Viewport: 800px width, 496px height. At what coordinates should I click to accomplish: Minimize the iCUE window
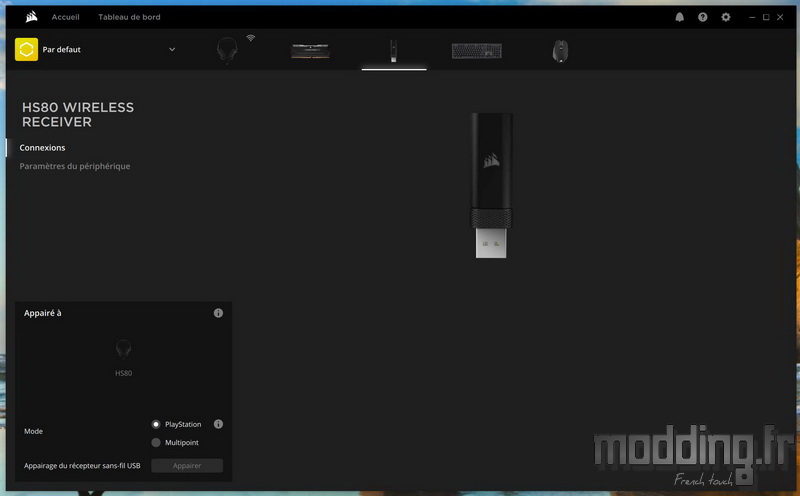752,17
